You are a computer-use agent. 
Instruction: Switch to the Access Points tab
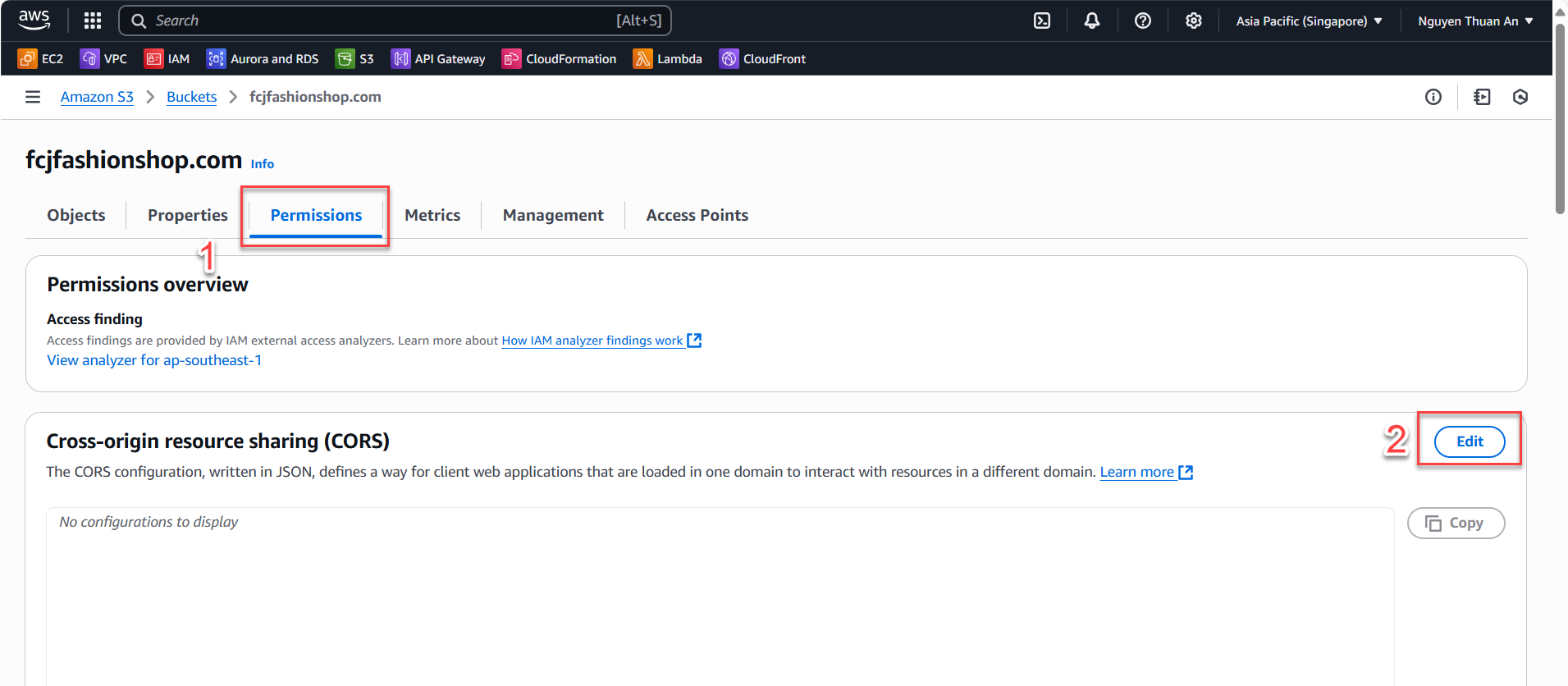coord(697,215)
